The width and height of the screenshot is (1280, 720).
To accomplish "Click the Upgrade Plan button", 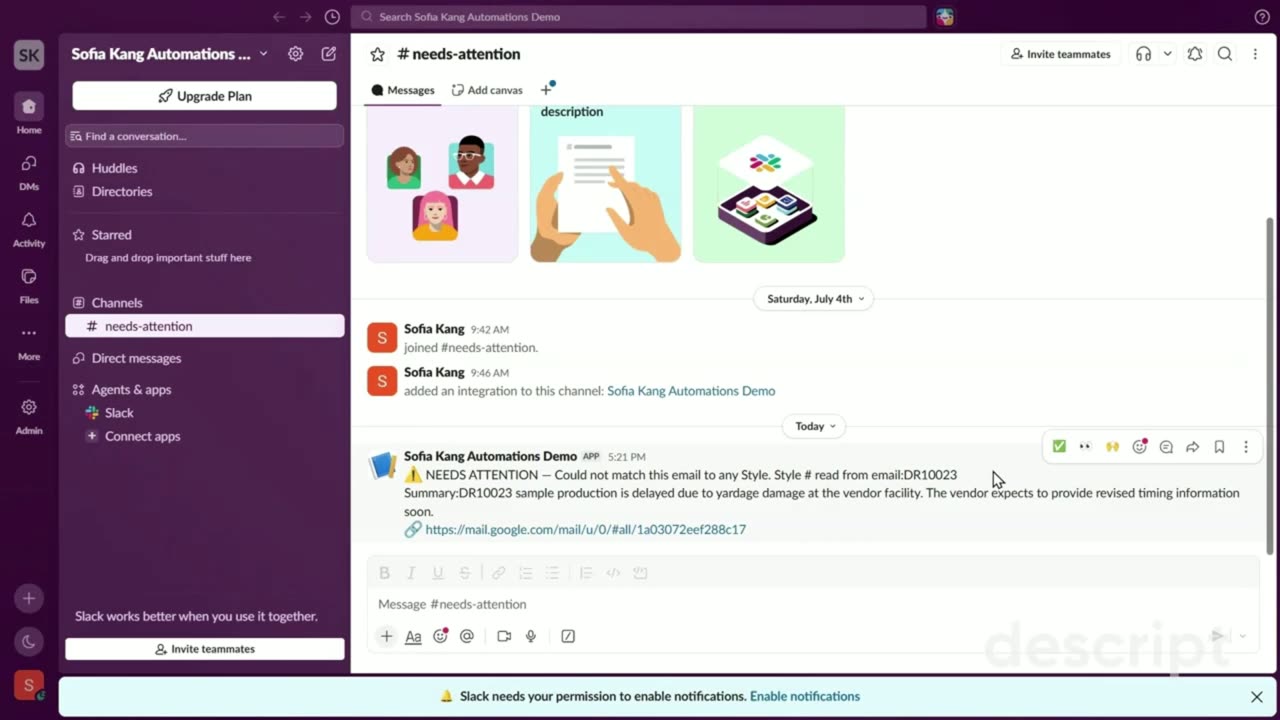I will [205, 96].
